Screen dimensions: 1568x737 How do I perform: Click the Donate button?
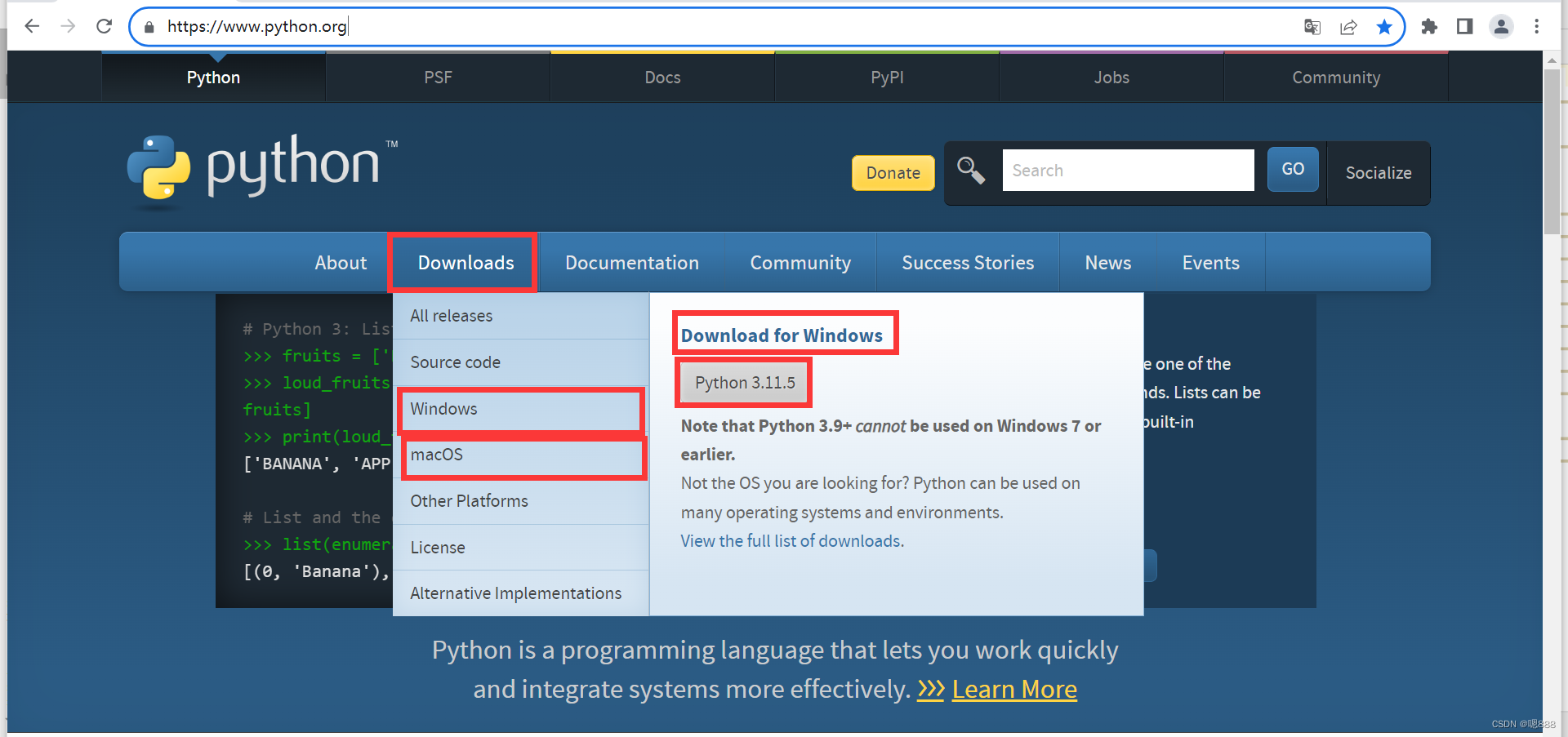tap(893, 173)
